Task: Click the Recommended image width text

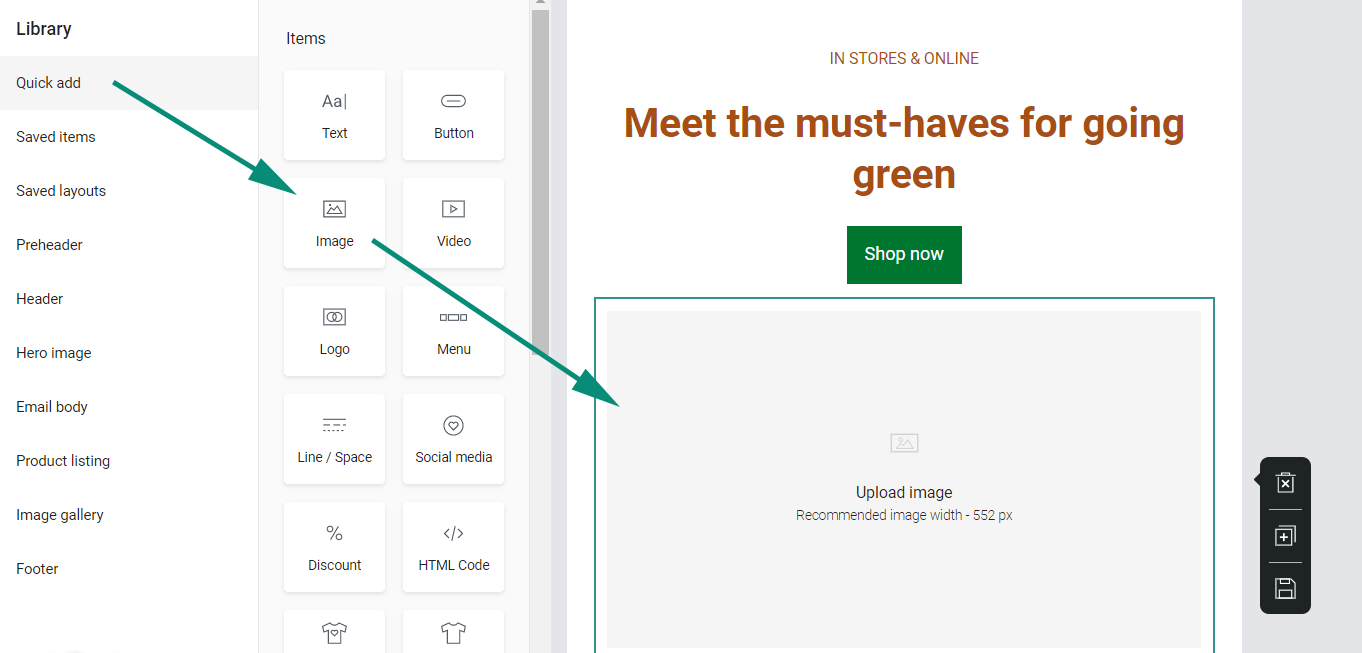Action: point(904,515)
